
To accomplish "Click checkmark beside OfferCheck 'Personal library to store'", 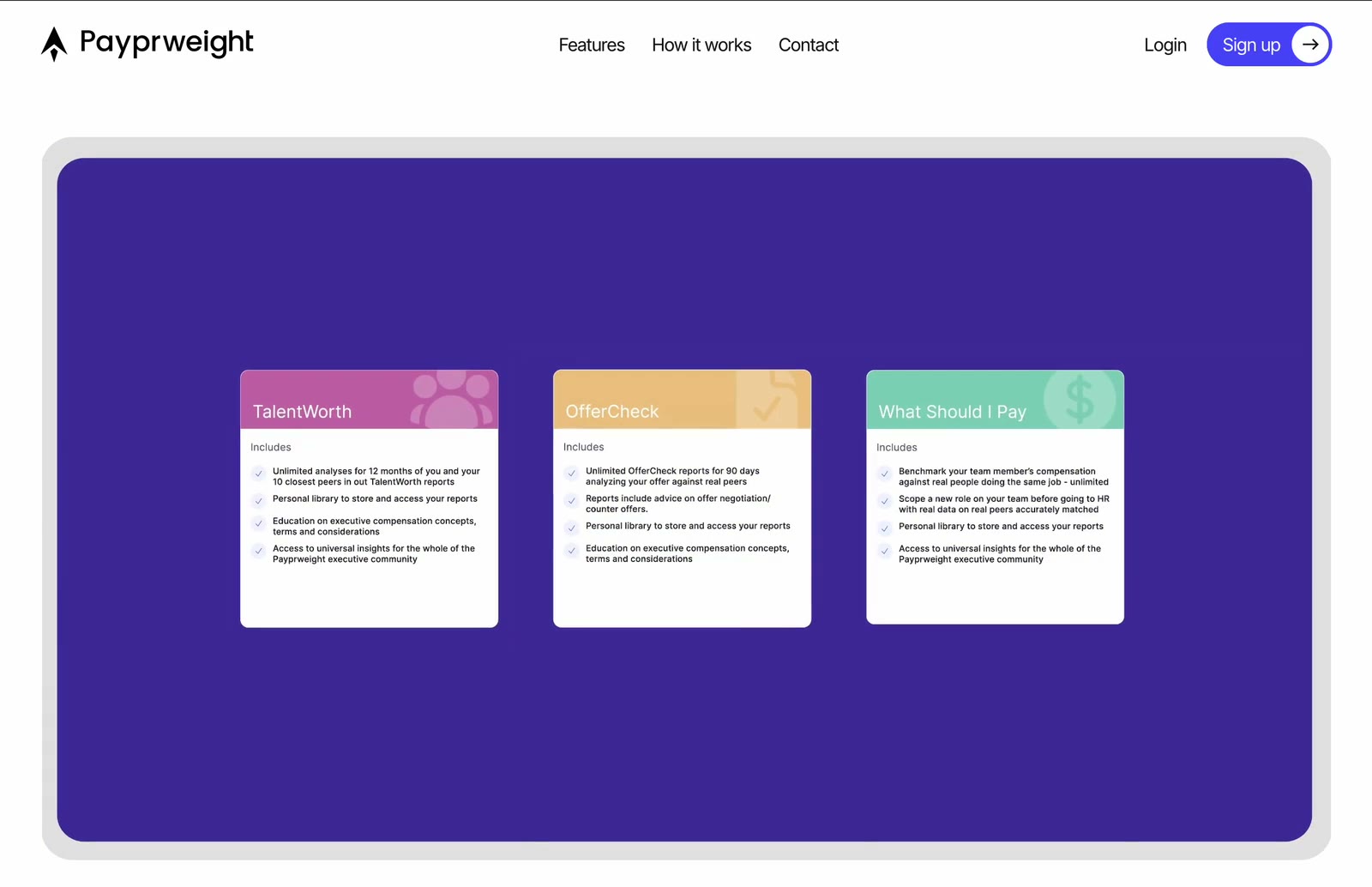I will click(571, 528).
